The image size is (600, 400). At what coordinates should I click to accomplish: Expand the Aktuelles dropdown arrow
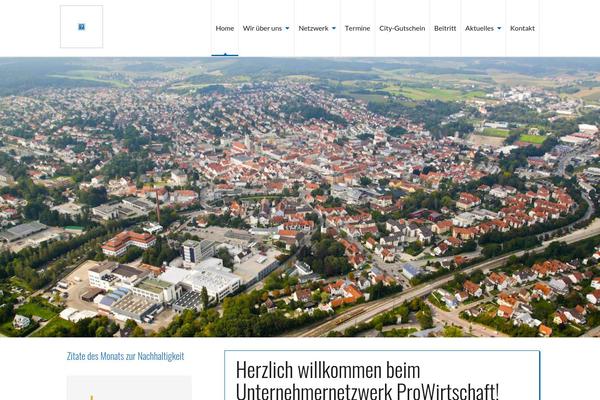click(499, 28)
